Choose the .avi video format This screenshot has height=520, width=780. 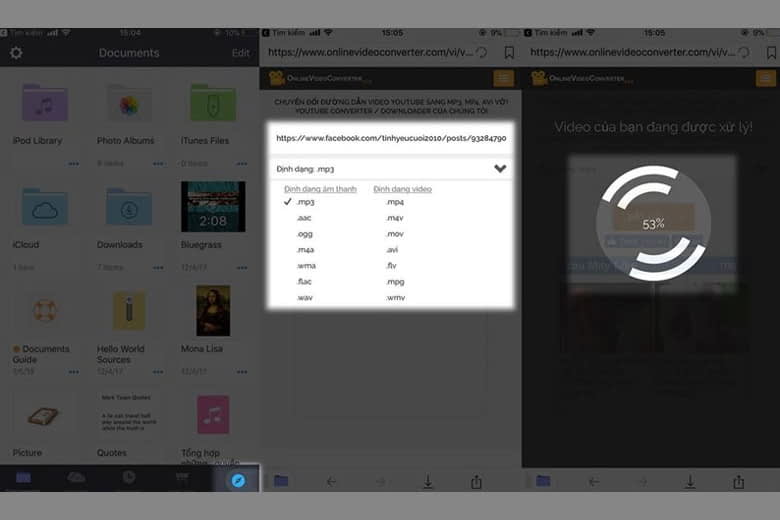pos(392,250)
